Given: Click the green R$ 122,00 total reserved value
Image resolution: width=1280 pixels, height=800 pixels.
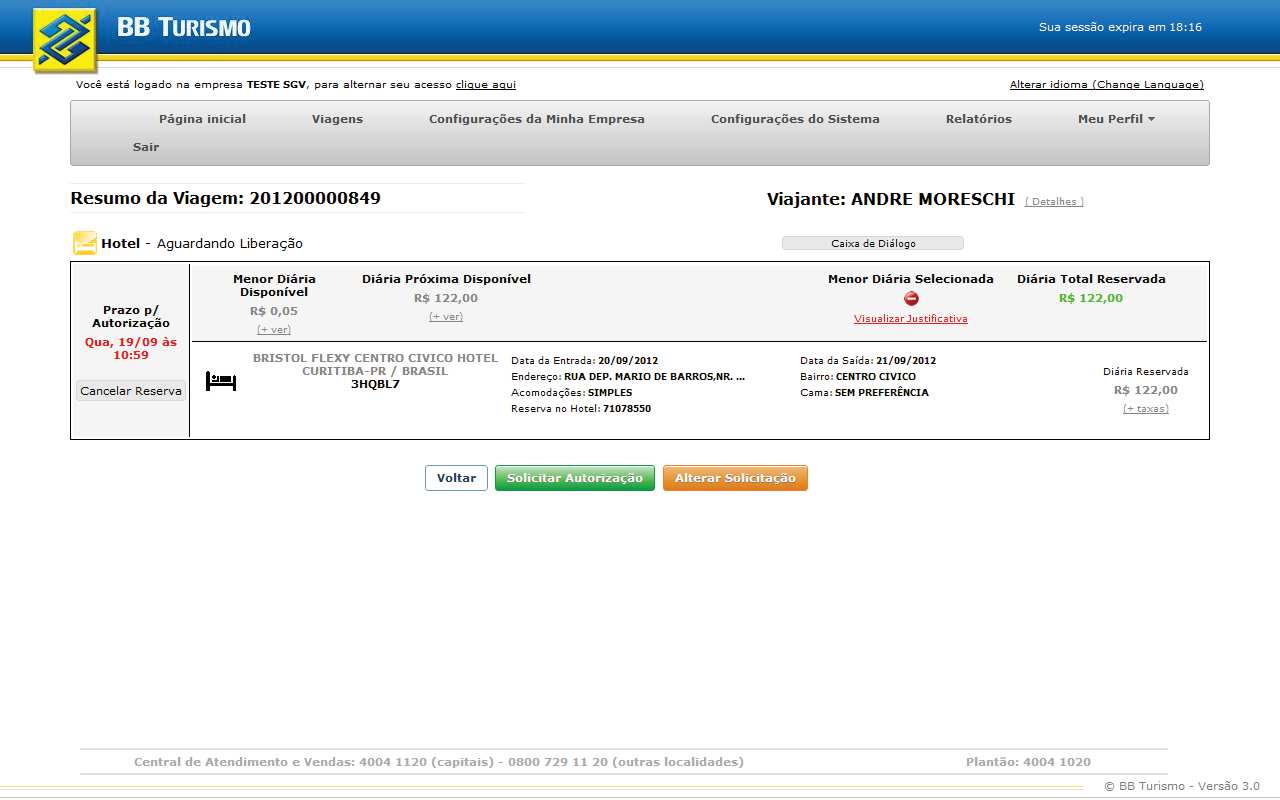Looking at the screenshot, I should 1091,298.
